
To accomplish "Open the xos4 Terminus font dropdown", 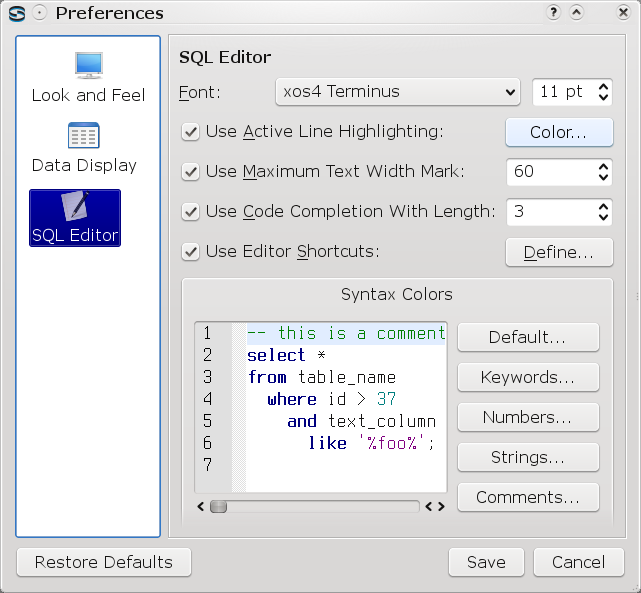I will pos(398,92).
